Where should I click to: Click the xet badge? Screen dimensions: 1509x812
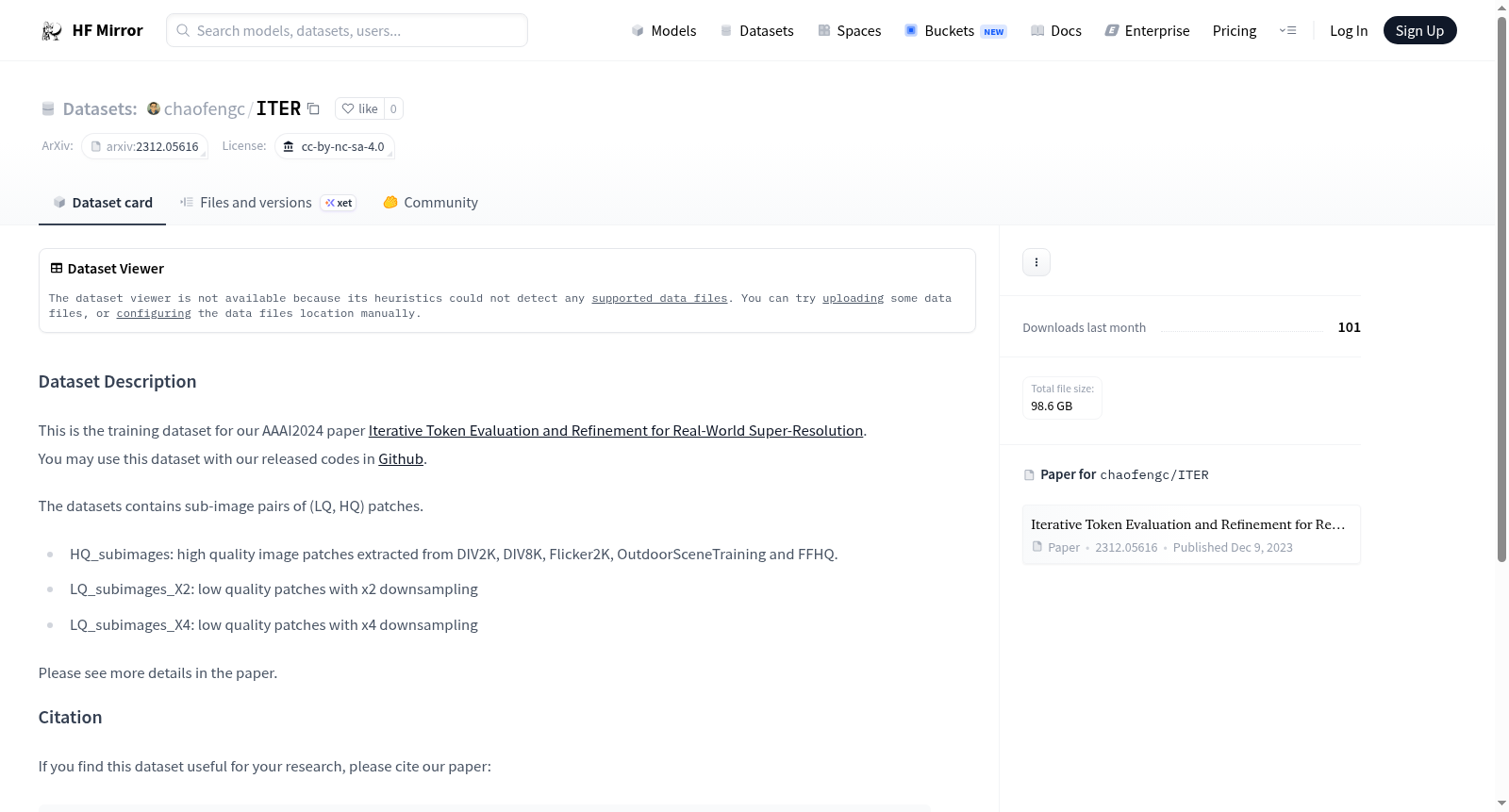coord(339,203)
